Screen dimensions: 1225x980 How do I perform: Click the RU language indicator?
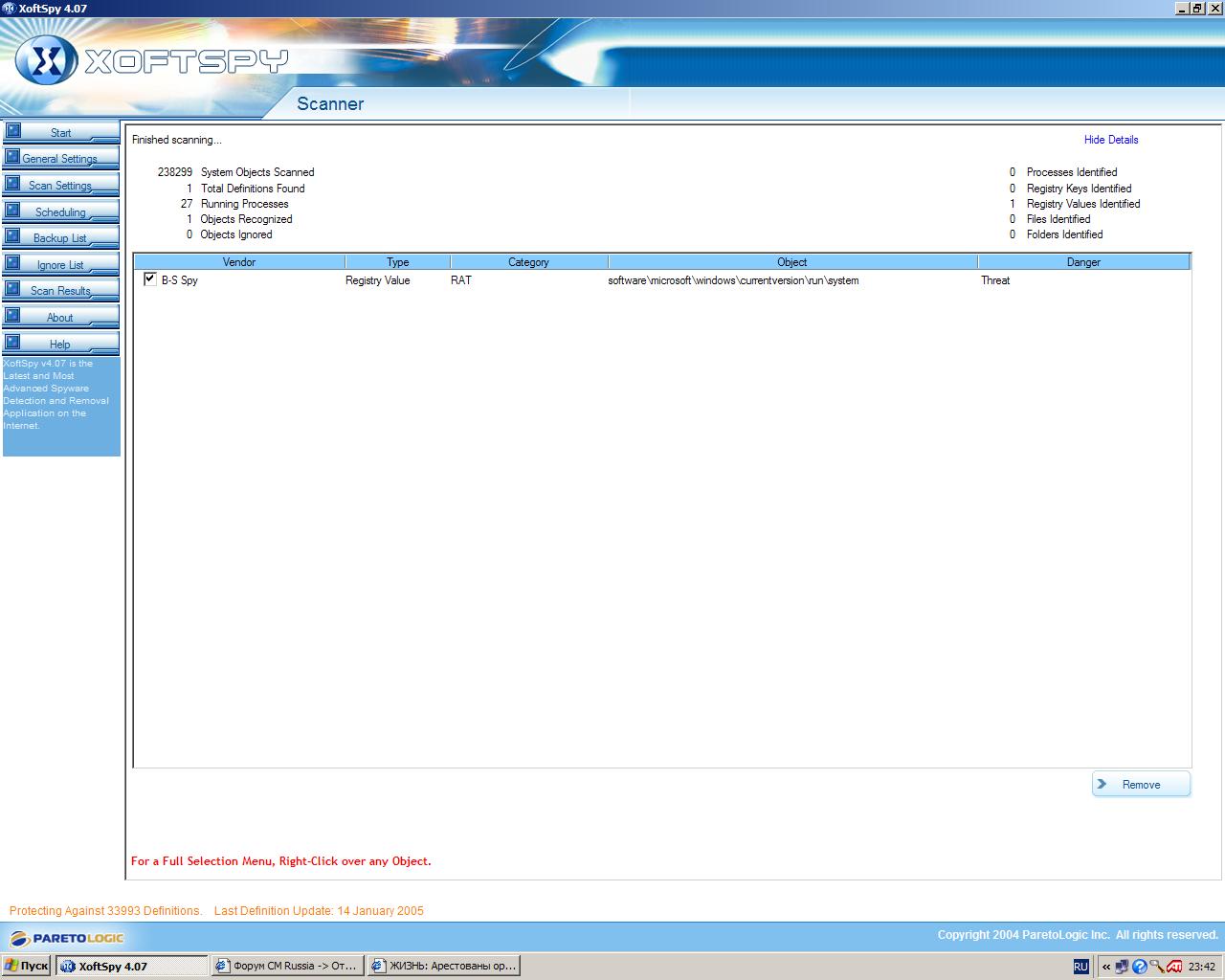coord(1080,967)
